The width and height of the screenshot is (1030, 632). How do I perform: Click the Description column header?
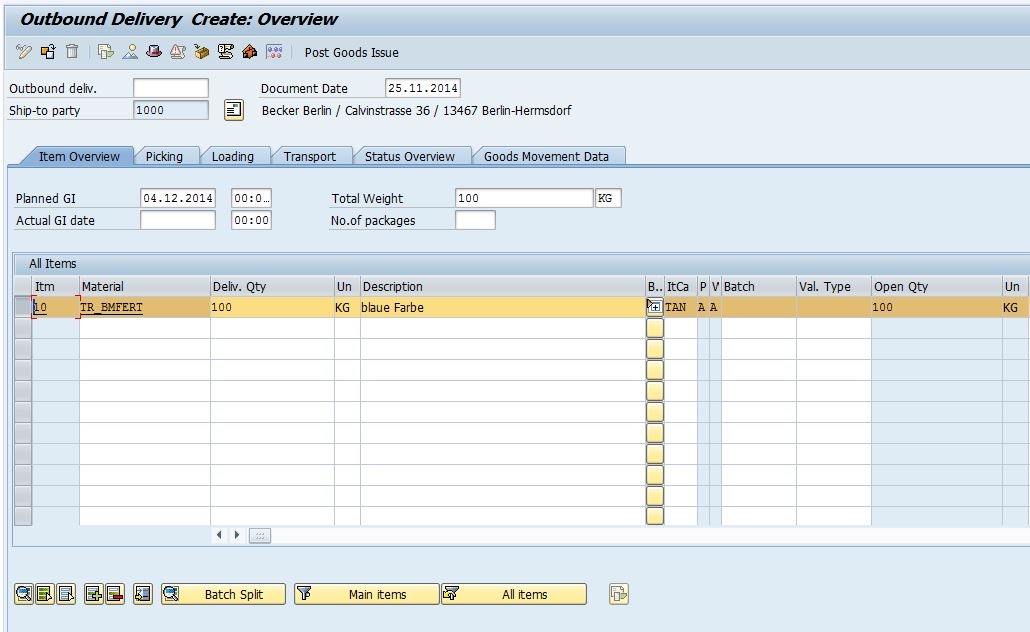coord(503,286)
